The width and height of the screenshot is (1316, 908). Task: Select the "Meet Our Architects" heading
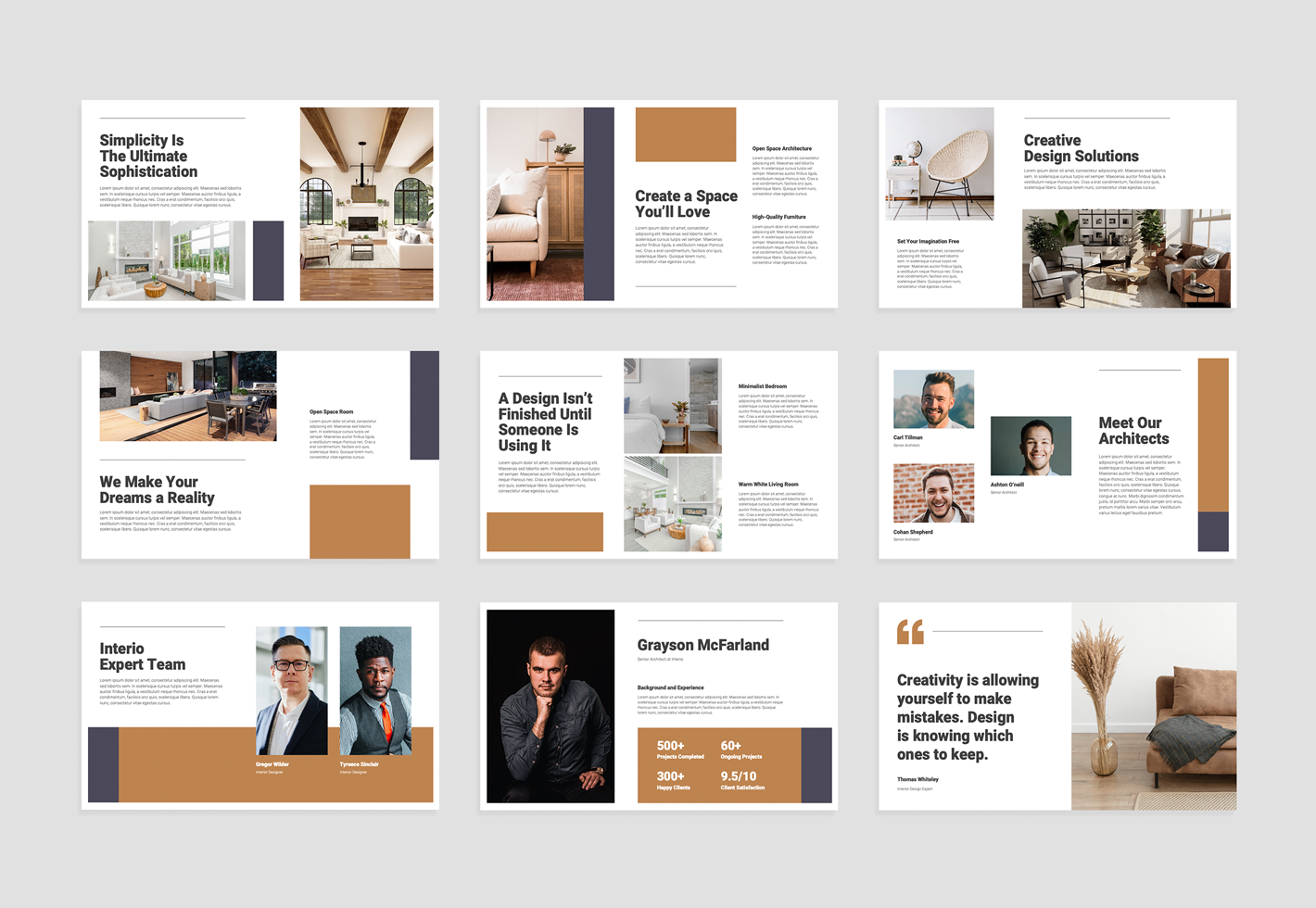pyautogui.click(x=1133, y=431)
